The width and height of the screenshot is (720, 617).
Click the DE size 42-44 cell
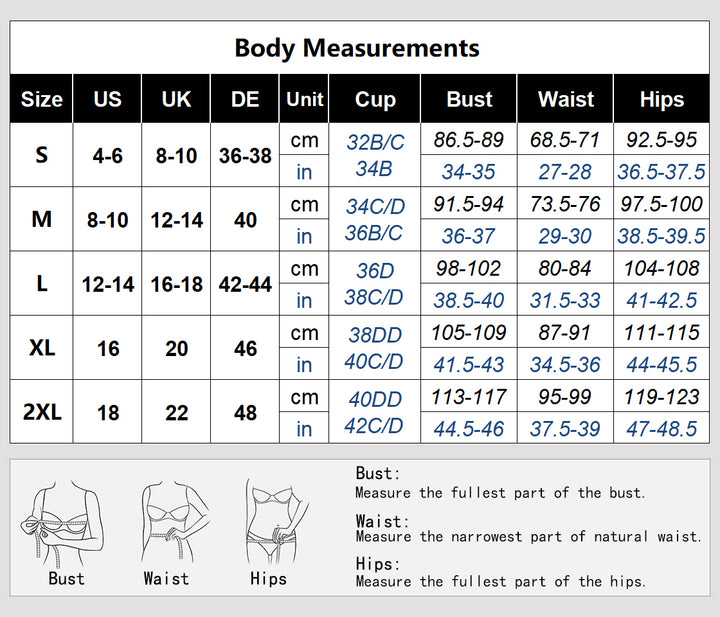pyautogui.click(x=245, y=284)
